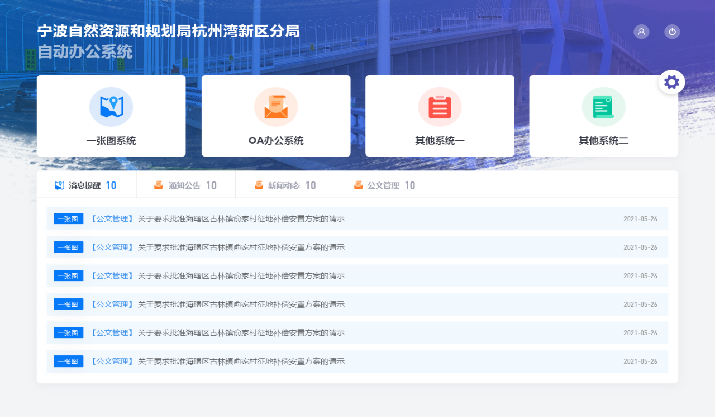Click the 【公文管理】 tag in second row
716x418 pixels.
click(111, 247)
